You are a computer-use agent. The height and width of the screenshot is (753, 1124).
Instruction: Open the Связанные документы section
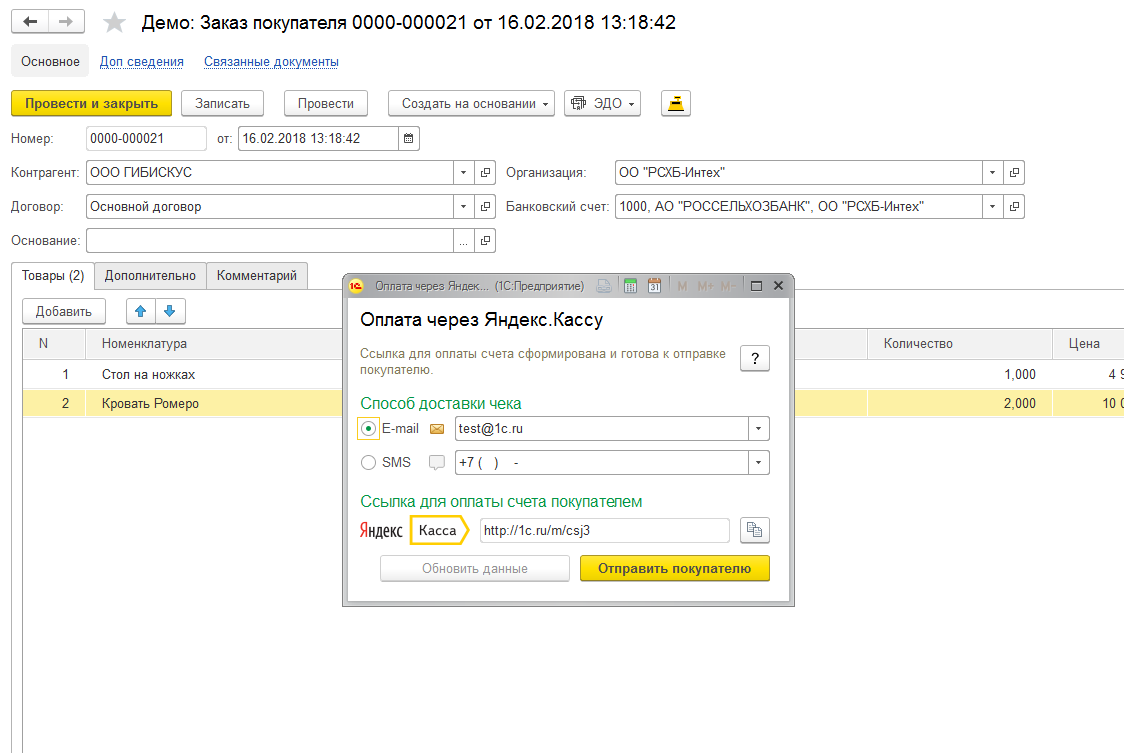pos(271,62)
